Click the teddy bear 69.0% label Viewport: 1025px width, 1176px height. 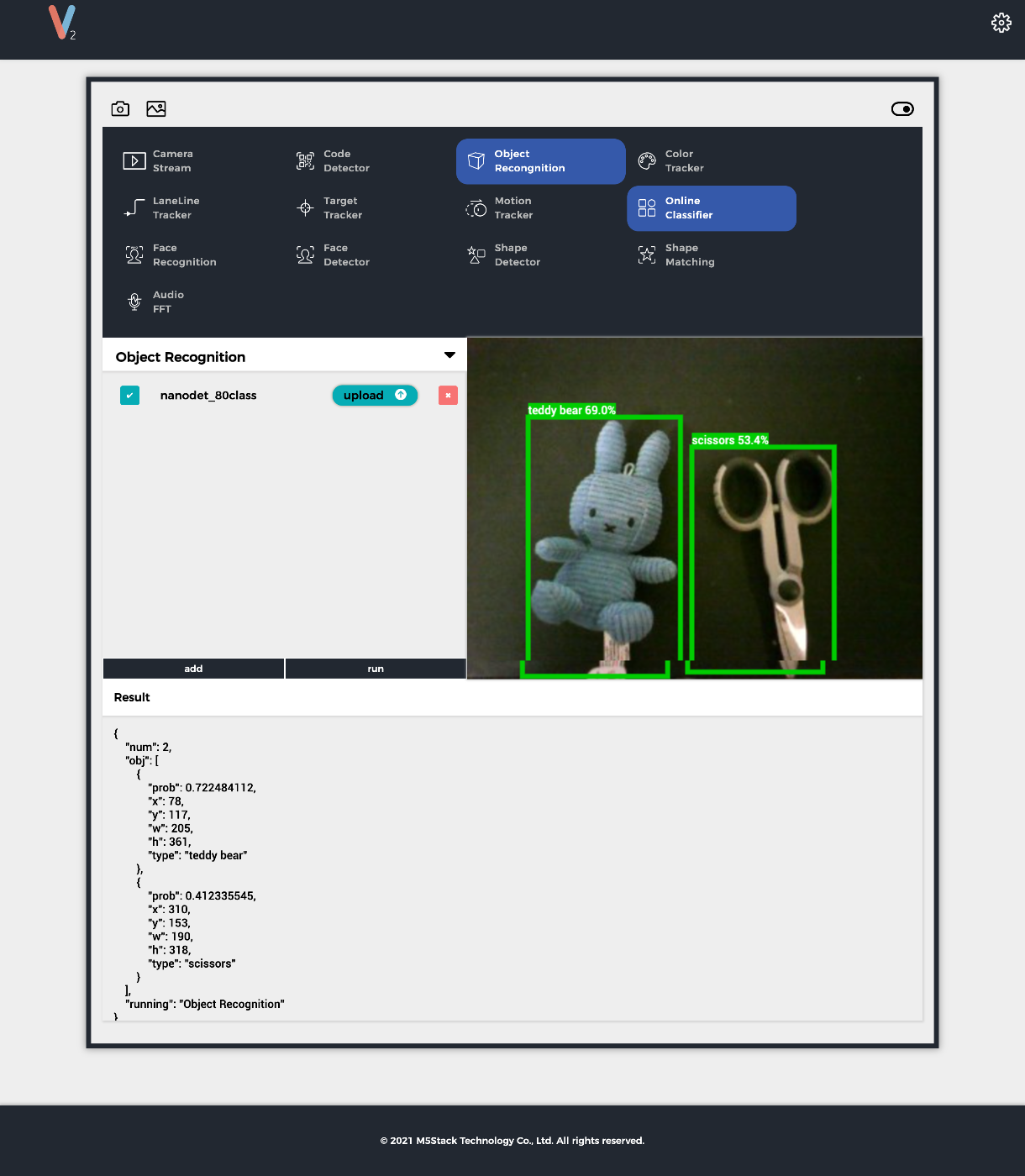[571, 410]
